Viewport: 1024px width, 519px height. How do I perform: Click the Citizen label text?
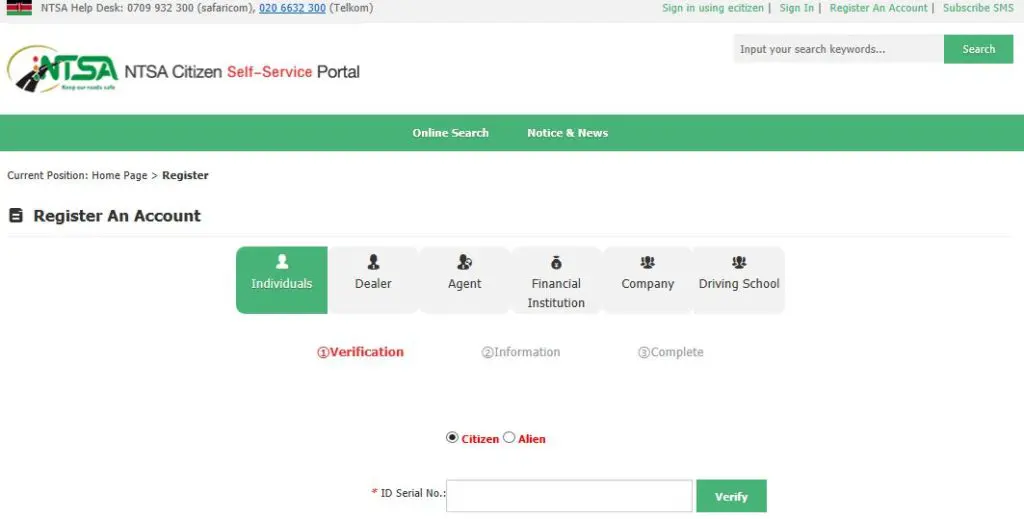click(x=480, y=439)
